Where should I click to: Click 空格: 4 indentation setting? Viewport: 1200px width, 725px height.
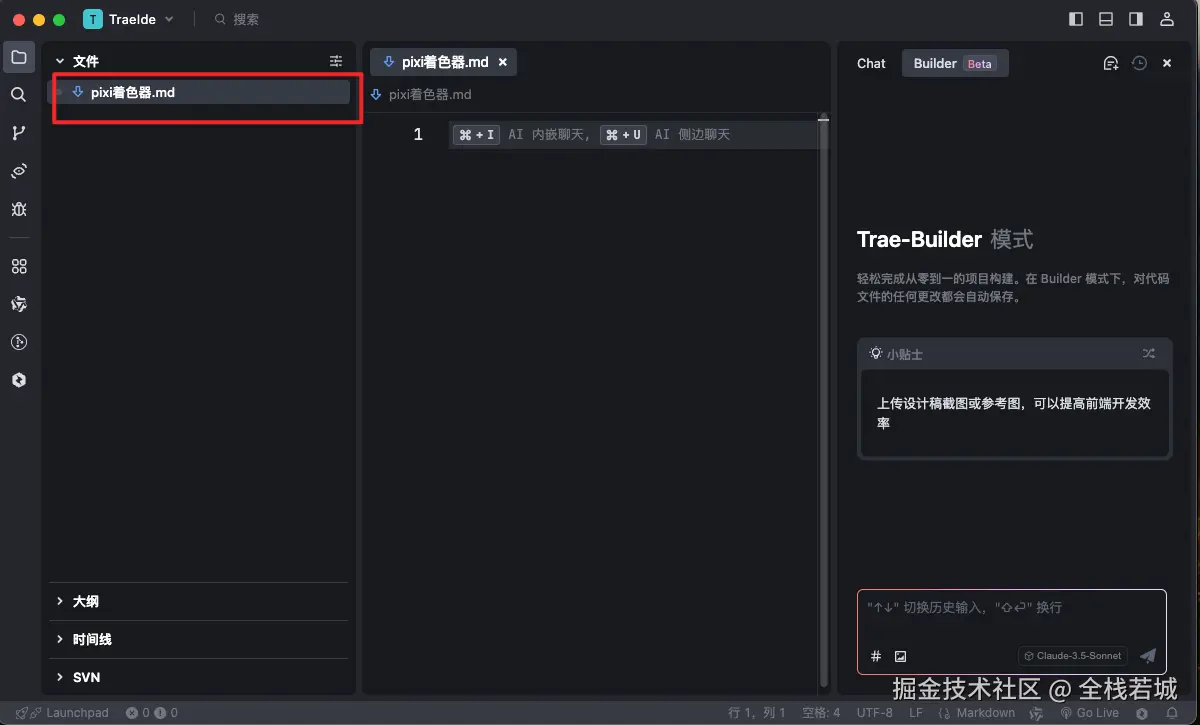pyautogui.click(x=821, y=713)
